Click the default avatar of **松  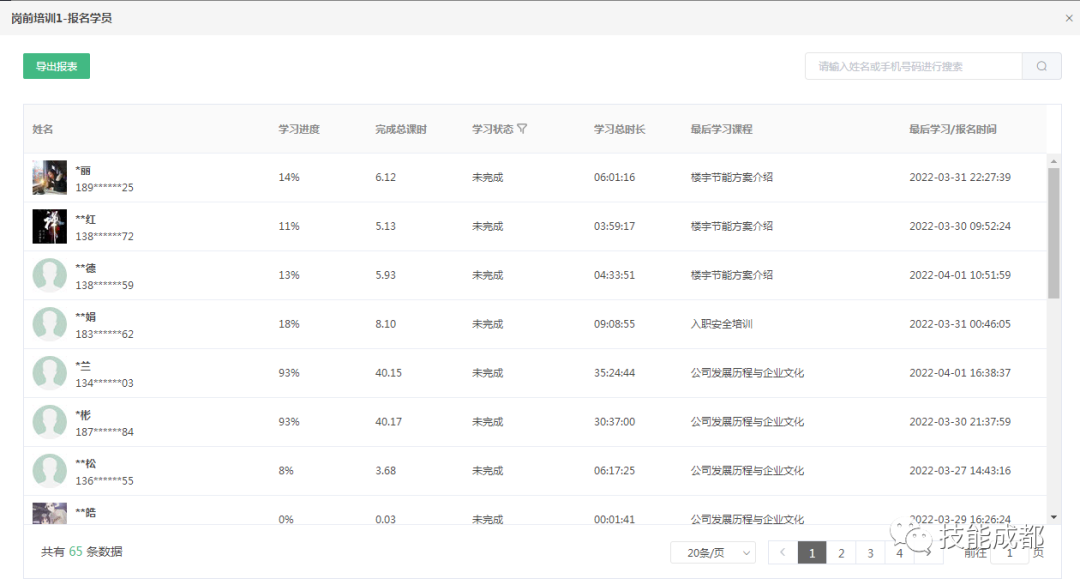pyautogui.click(x=49, y=471)
